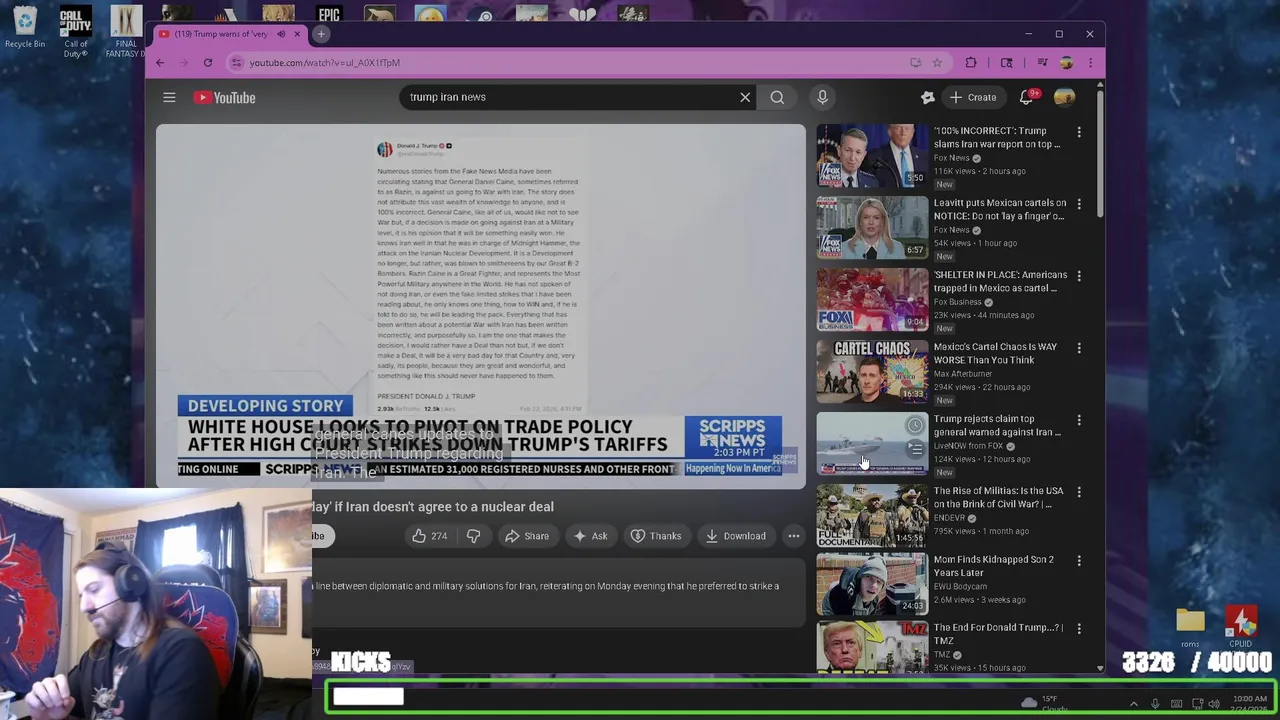The height and width of the screenshot is (720, 1280).
Task: Click the Create button
Action: coord(973,97)
